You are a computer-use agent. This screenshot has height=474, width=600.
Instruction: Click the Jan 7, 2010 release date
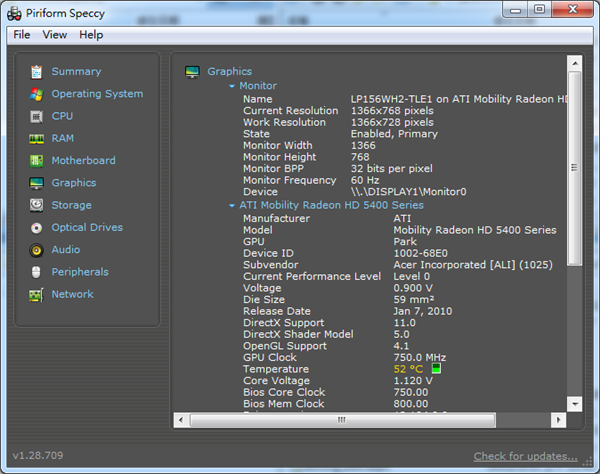pyautogui.click(x=423, y=311)
